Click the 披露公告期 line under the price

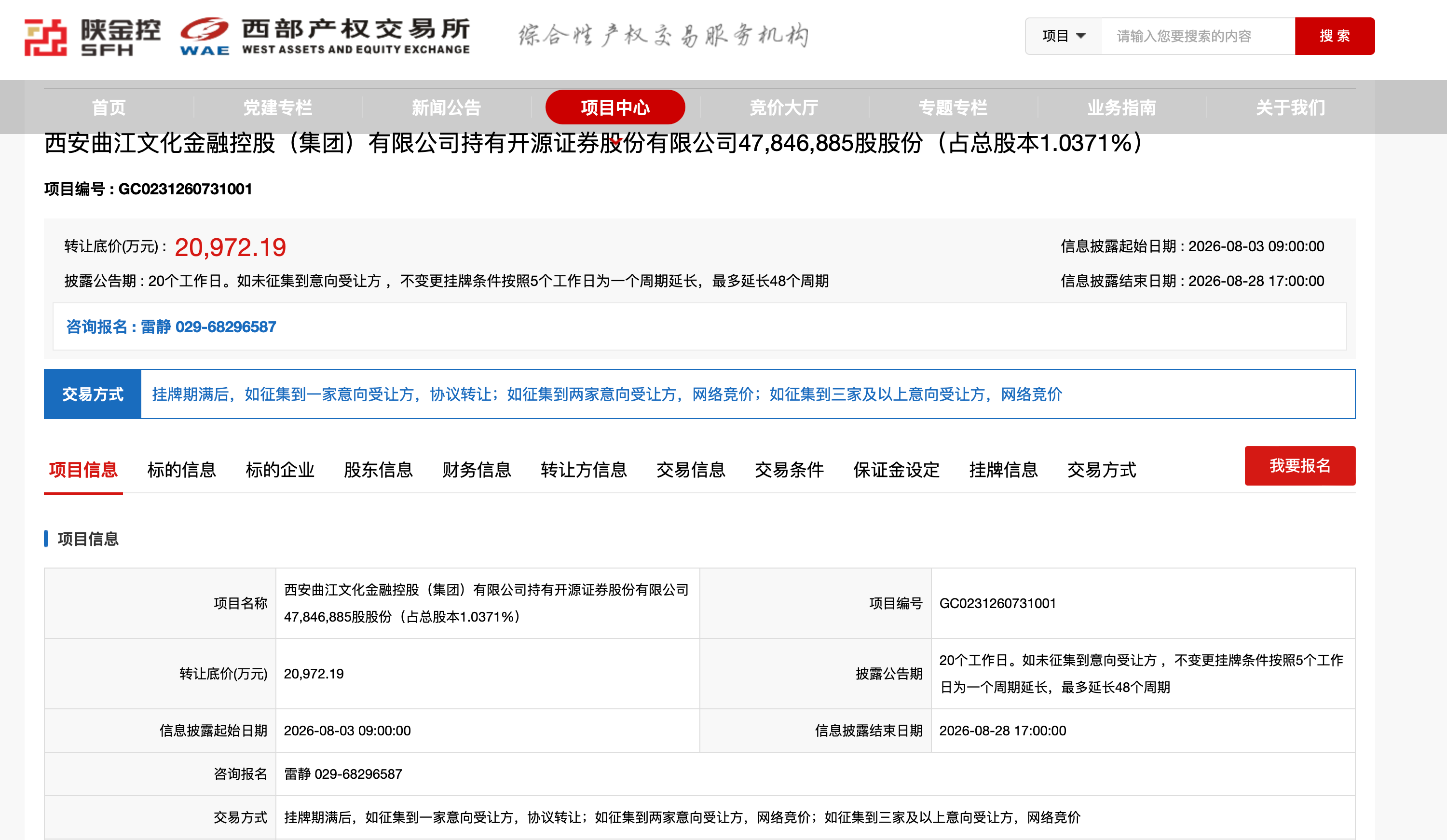(446, 281)
